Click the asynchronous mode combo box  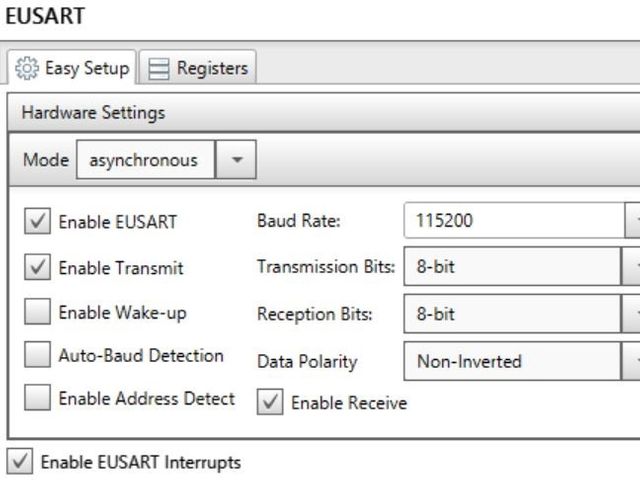tap(145, 160)
